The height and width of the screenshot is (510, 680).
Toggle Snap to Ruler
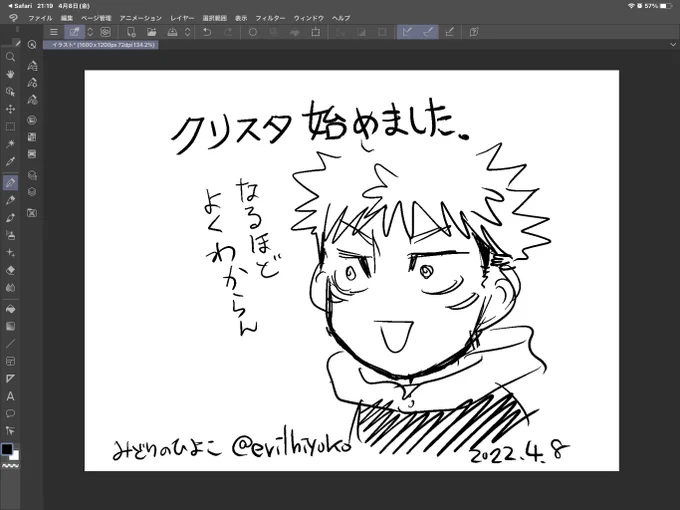pos(407,32)
